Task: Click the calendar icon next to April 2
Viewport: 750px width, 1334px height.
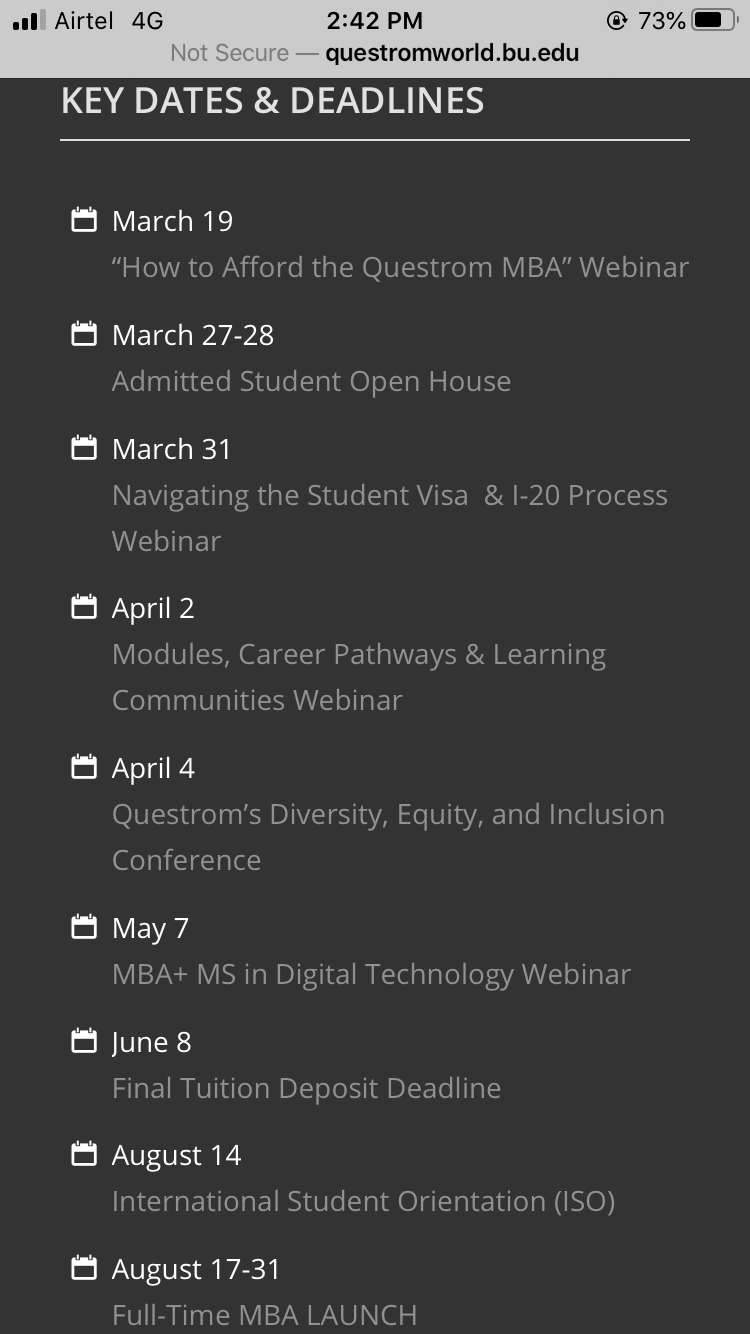Action: 84,607
